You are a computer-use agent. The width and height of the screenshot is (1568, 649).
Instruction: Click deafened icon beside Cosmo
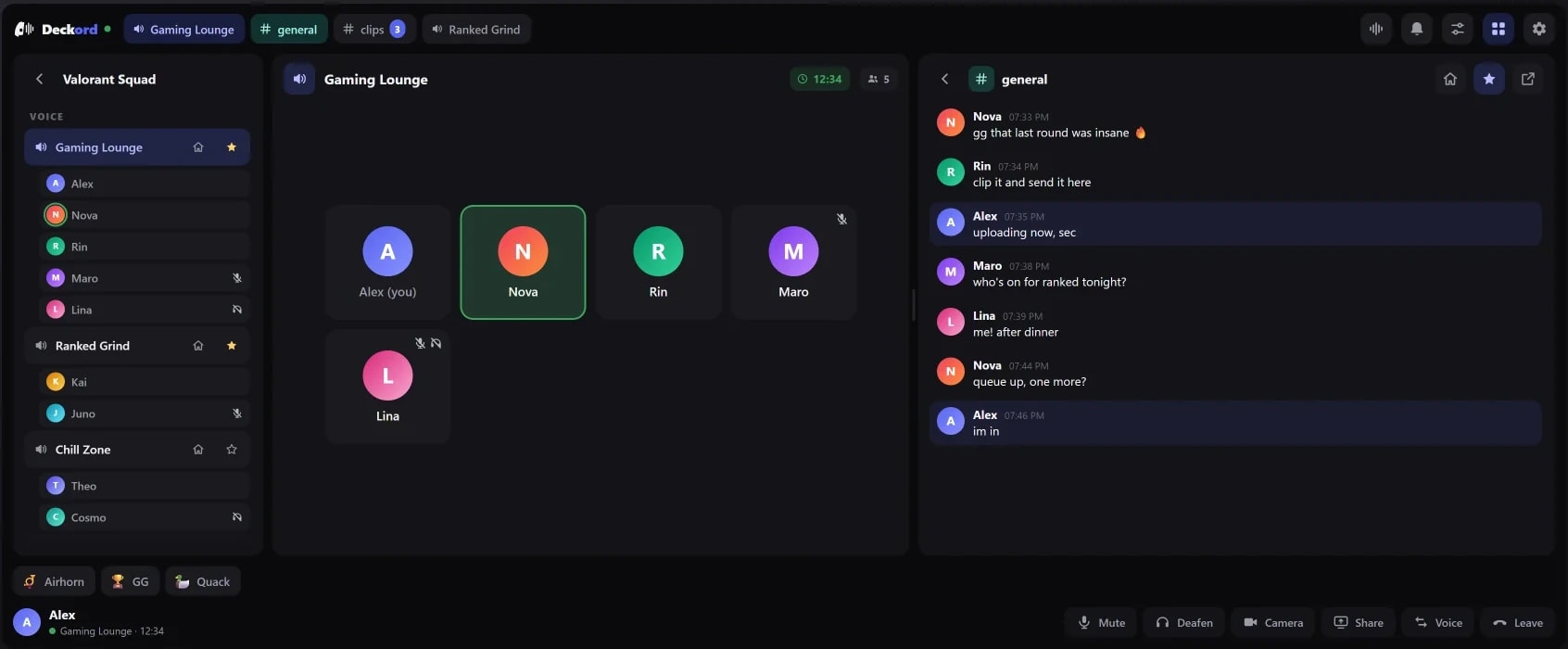[237, 517]
